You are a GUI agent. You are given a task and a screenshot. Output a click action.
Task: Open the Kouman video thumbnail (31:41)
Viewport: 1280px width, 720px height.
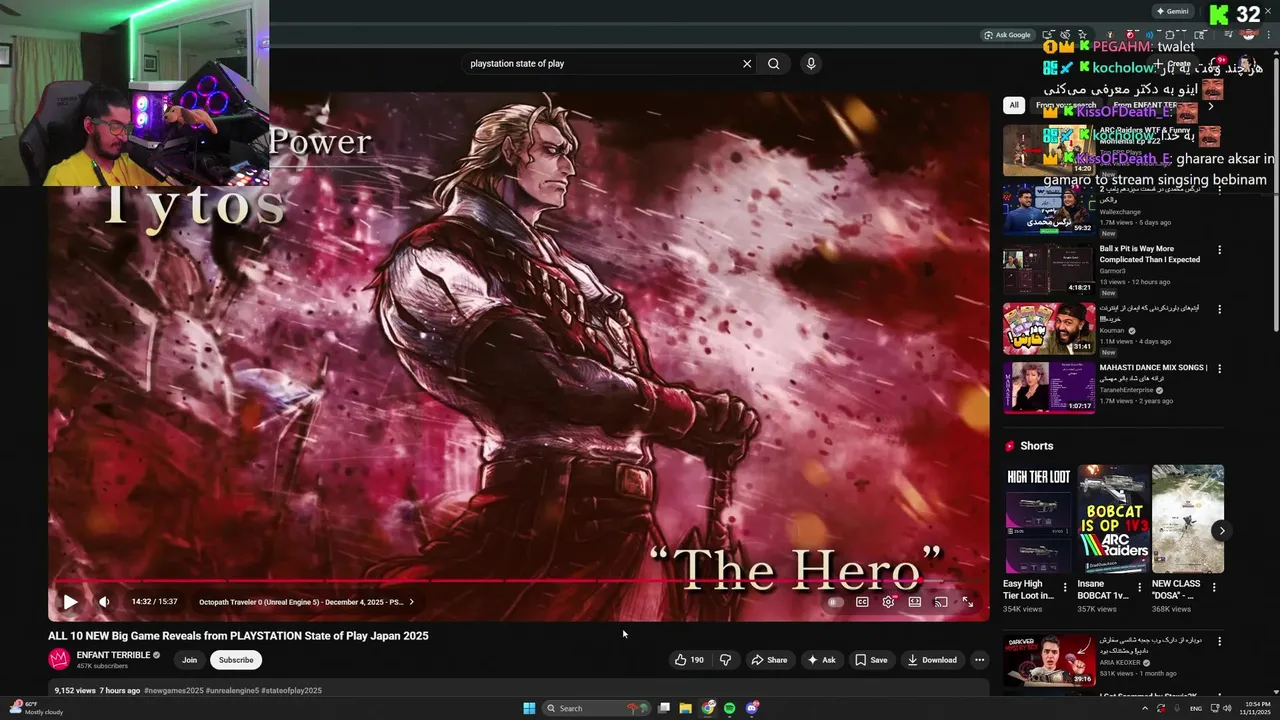(1048, 328)
